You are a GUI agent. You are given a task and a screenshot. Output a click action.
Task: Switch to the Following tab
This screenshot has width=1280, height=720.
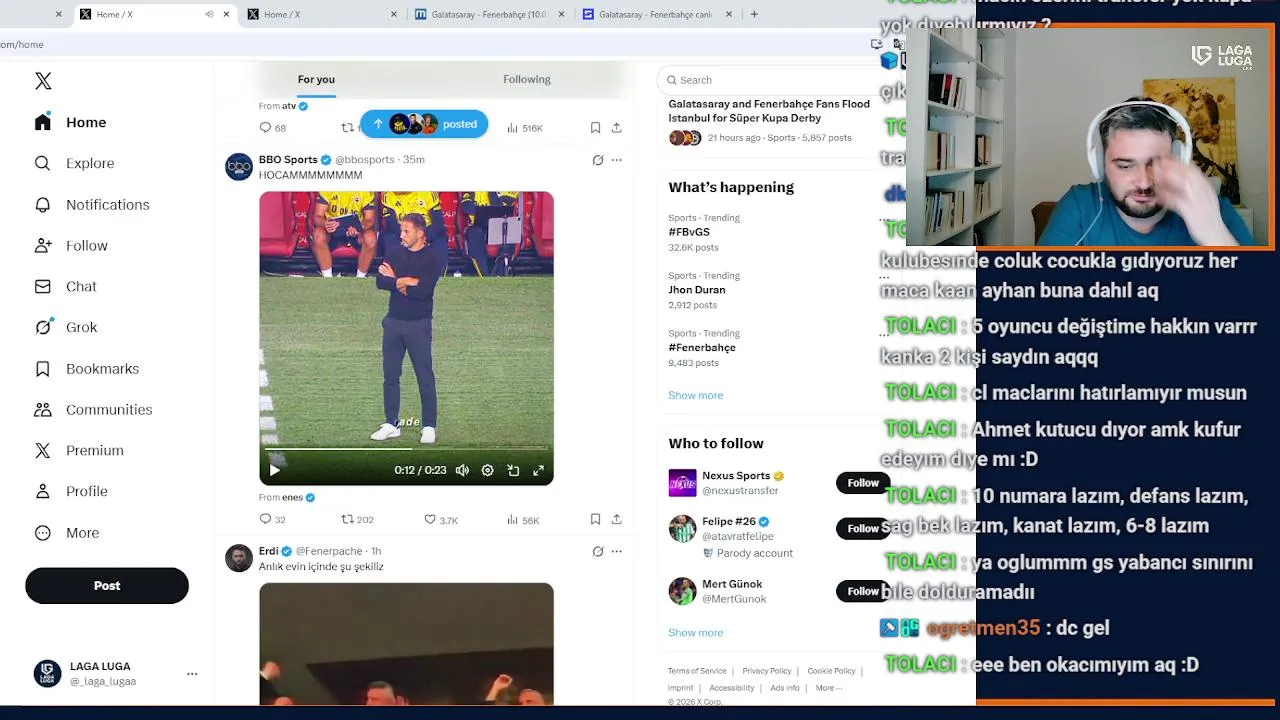[527, 79]
